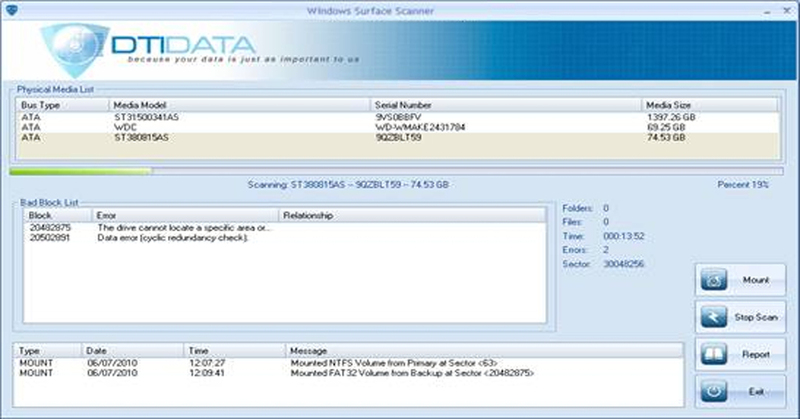800x419 pixels.
Task: Minimize the Windows Surface Scanner window
Action: [767, 11]
